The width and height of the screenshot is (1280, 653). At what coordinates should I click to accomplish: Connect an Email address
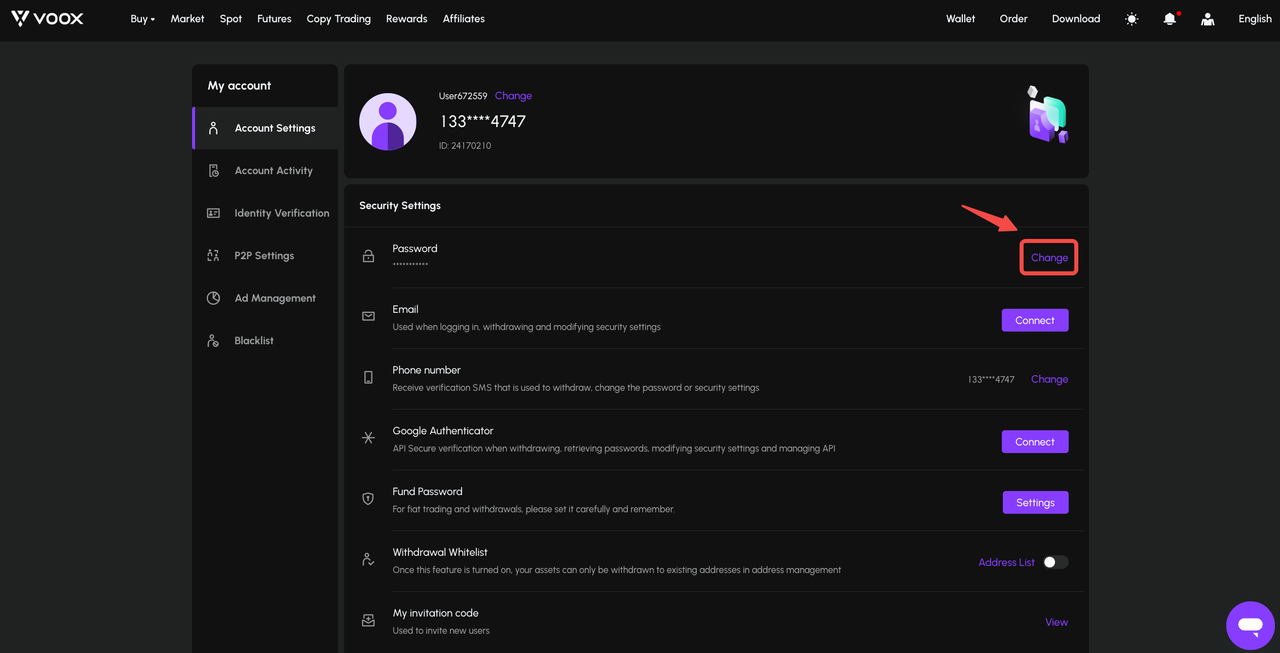tap(1035, 320)
